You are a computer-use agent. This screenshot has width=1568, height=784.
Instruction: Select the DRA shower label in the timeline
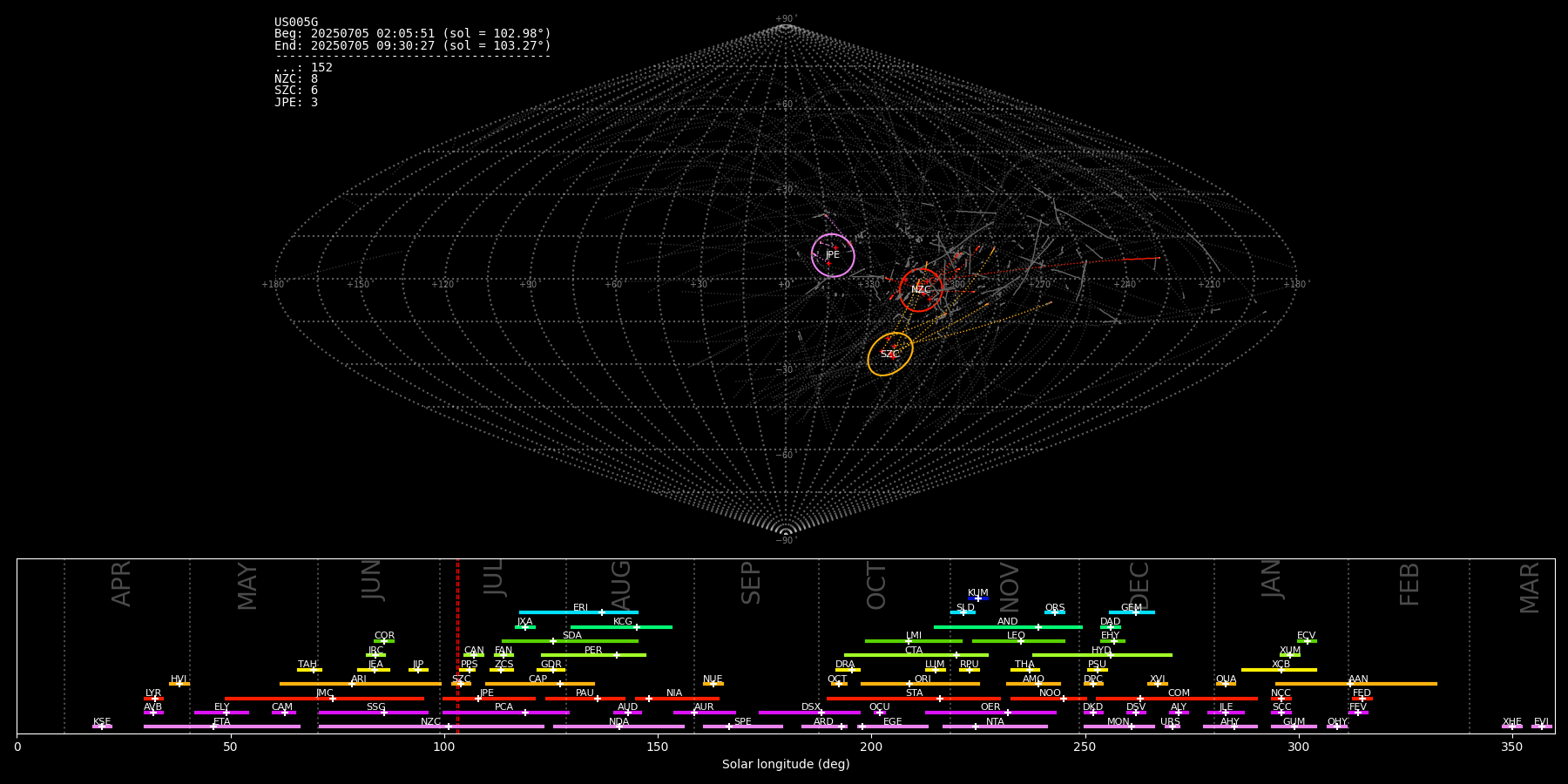coord(845,665)
